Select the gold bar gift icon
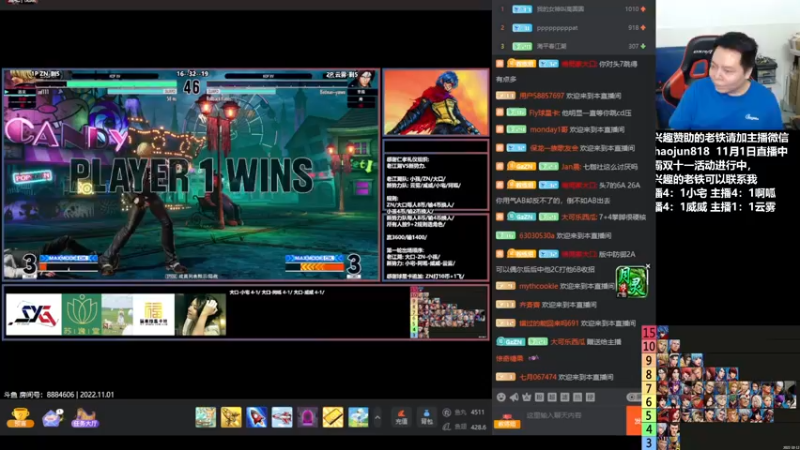 coord(333,417)
